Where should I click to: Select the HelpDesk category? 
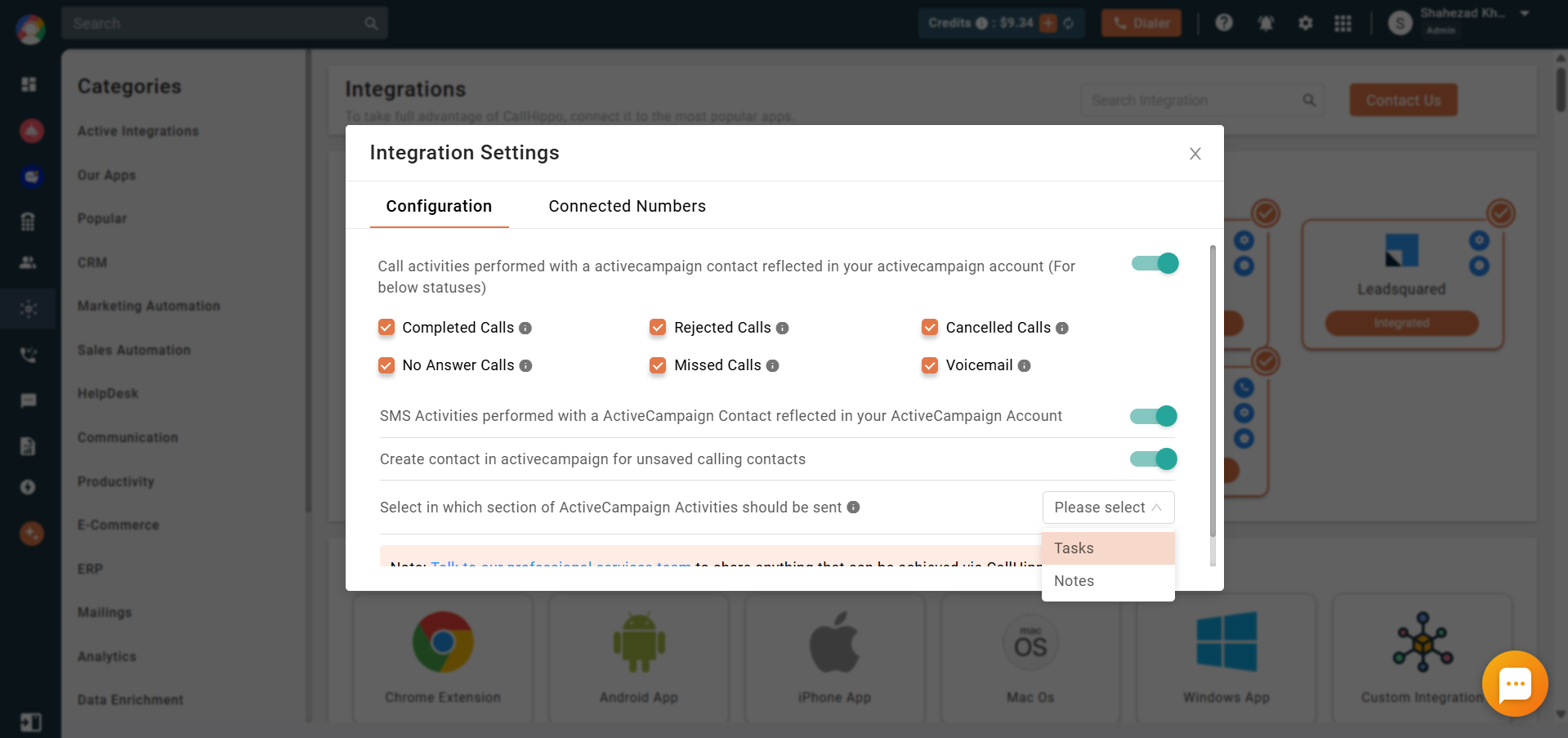[108, 393]
